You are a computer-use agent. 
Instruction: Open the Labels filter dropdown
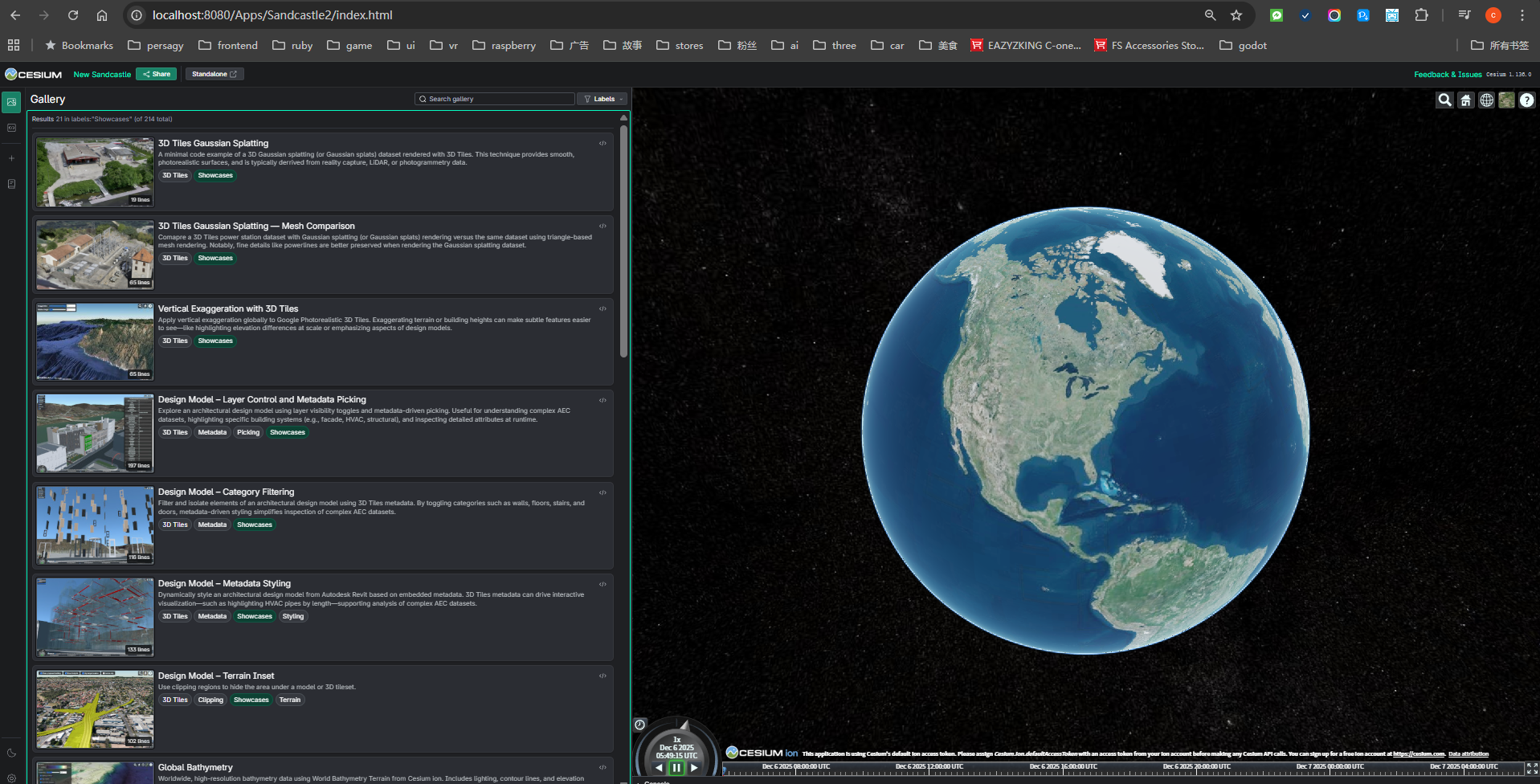point(603,99)
